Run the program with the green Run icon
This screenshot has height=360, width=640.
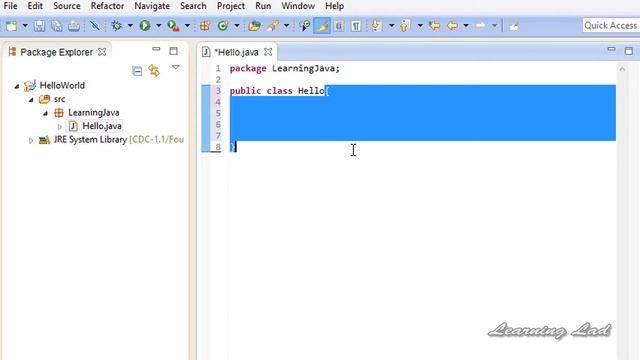pyautogui.click(x=144, y=26)
